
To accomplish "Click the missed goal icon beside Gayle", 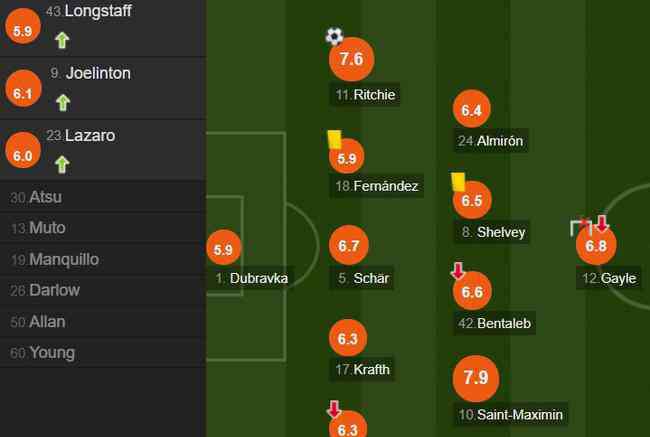I will click(581, 228).
